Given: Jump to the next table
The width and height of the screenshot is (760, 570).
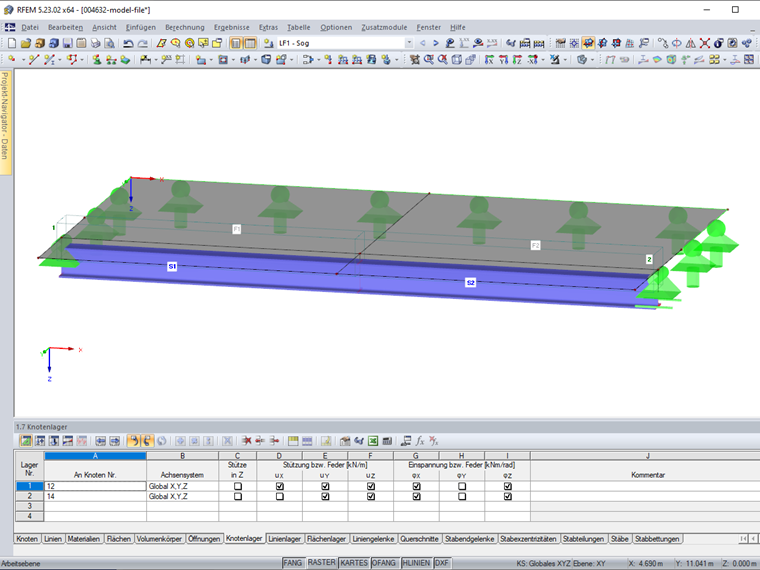Looking at the screenshot, I should tap(114, 441).
